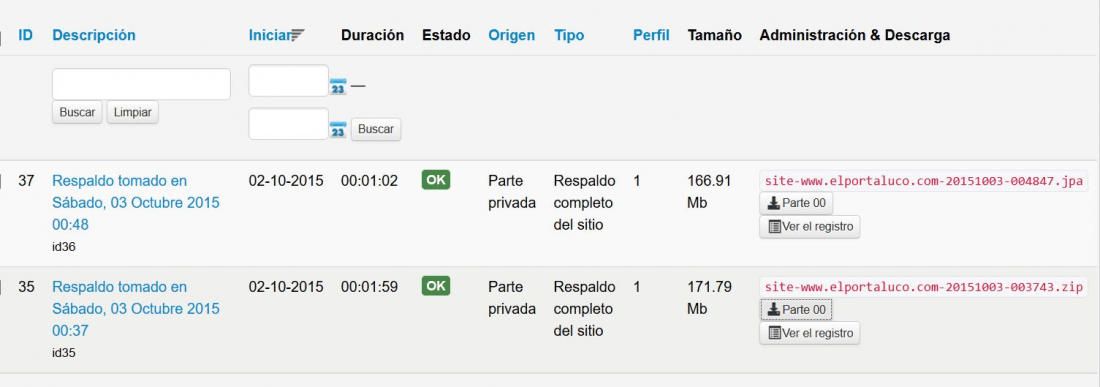Screen dimensions: 1100x387
Task: Download Parte 00 of backup 35
Action: click(x=796, y=309)
